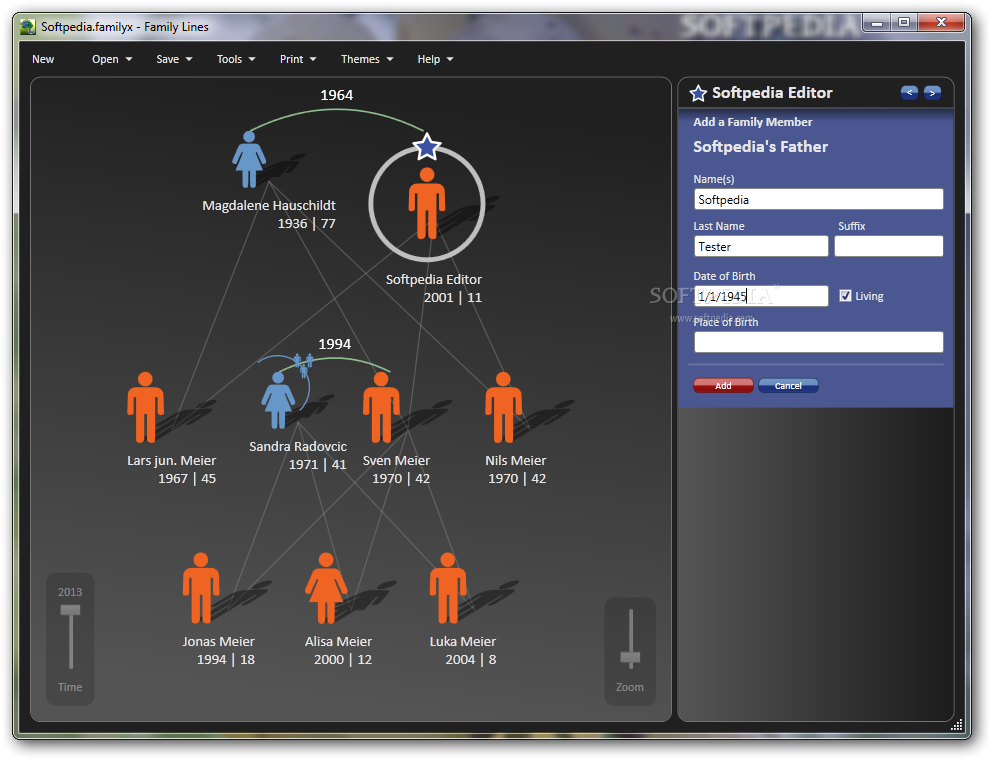Click the Sandra Radovcic name label

298,446
